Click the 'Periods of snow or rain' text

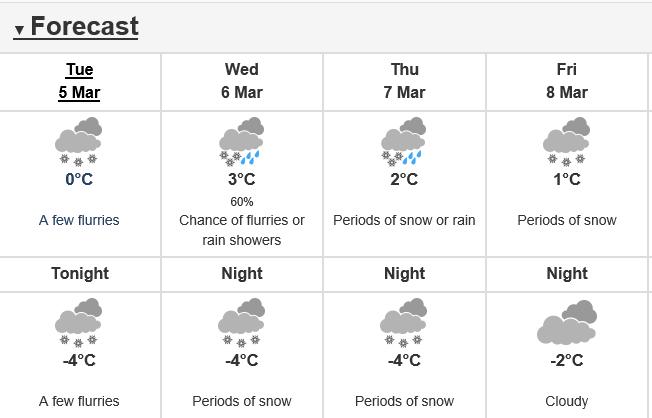click(x=404, y=220)
